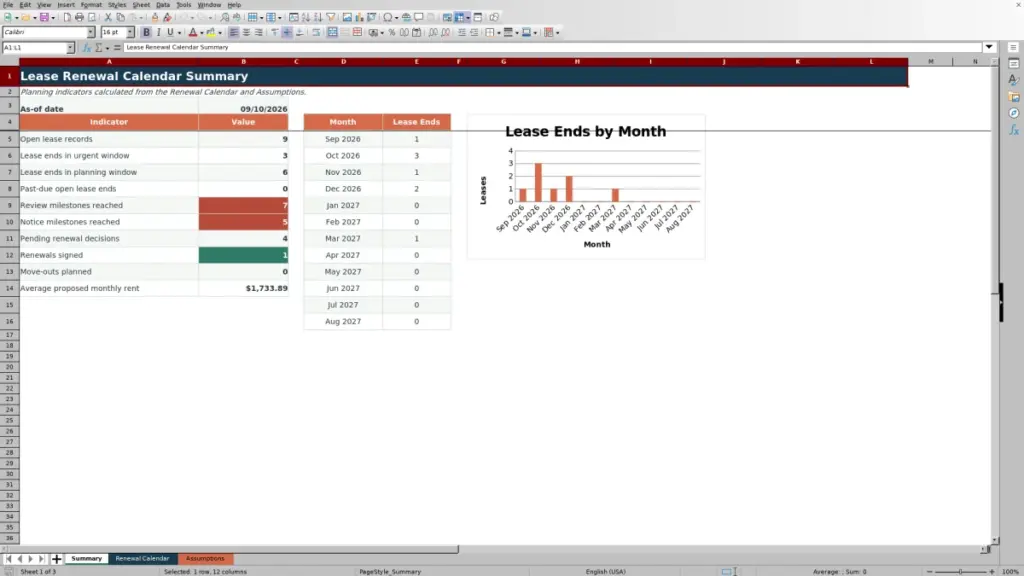Toggle Underline formatting

[170, 32]
